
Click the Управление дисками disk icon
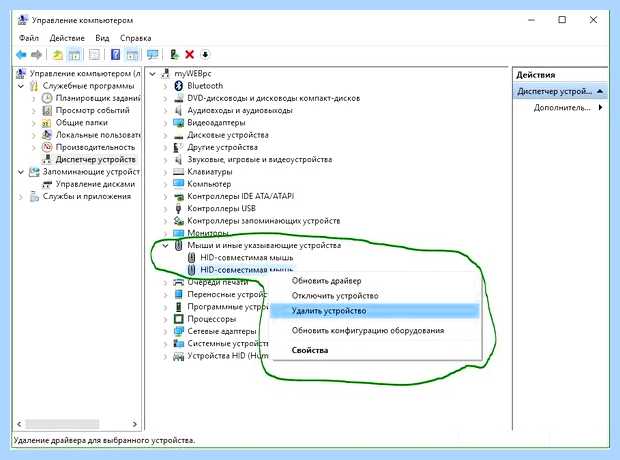[x=47, y=184]
